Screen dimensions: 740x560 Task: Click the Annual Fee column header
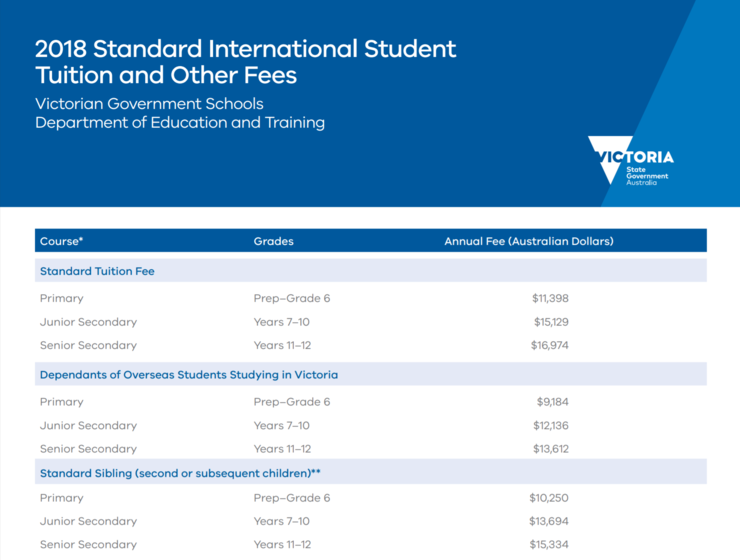point(528,241)
